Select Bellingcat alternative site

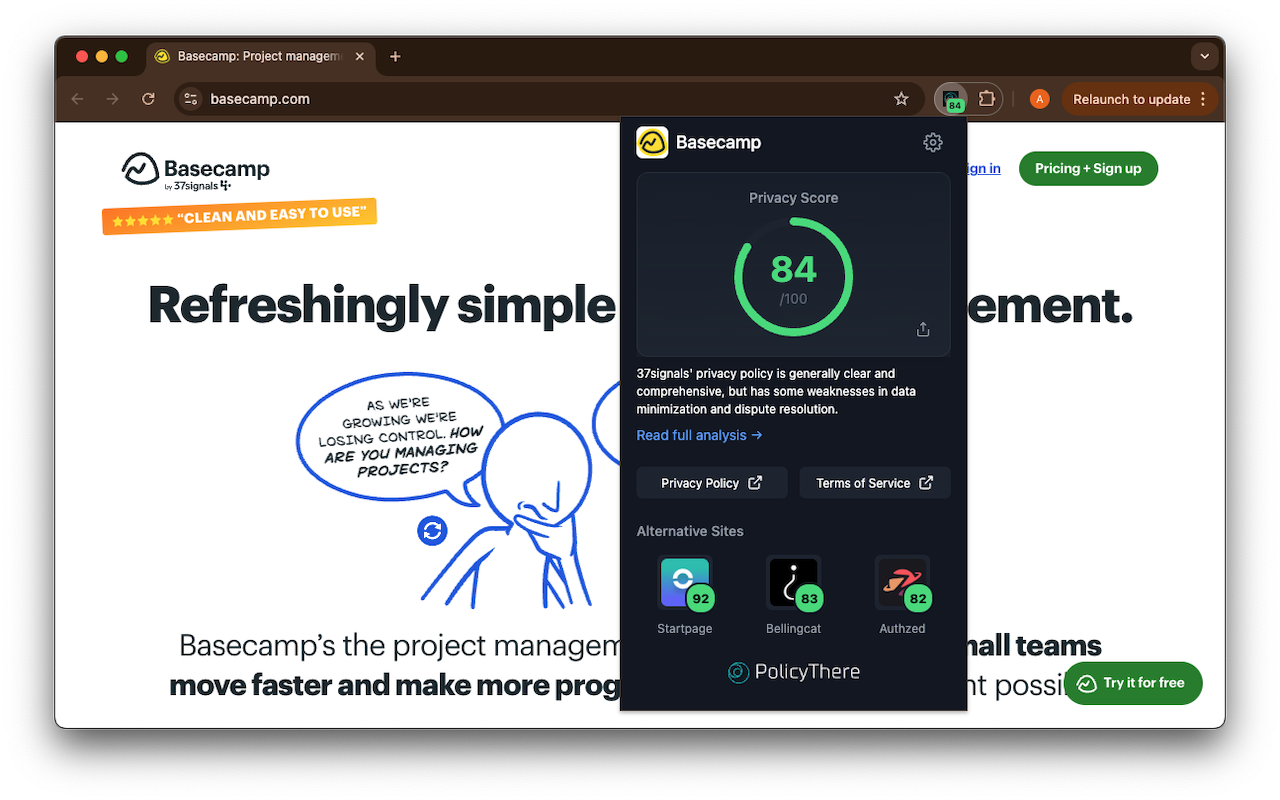(794, 595)
